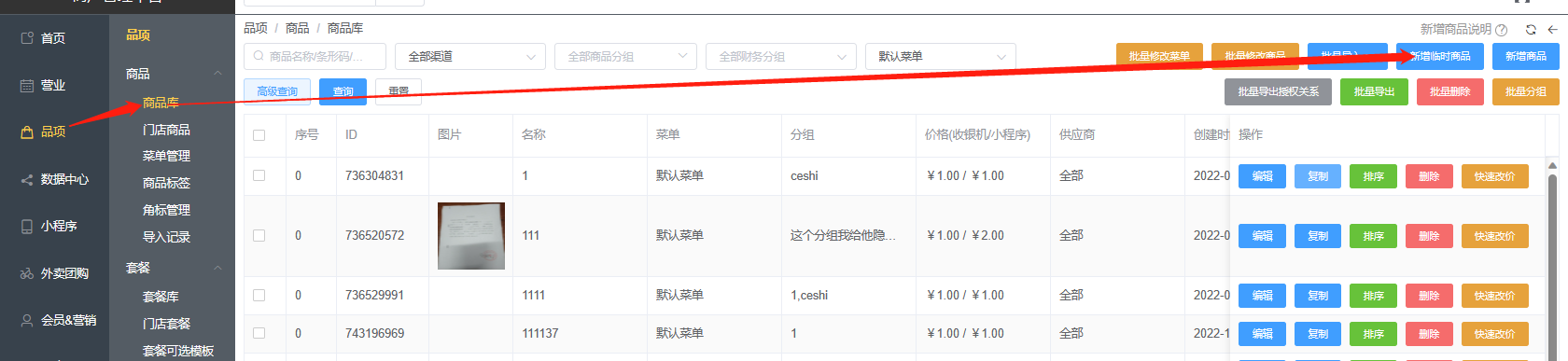Click the 价格(收银机/小程序) column header
This screenshot has width=1568, height=361.
(x=977, y=135)
